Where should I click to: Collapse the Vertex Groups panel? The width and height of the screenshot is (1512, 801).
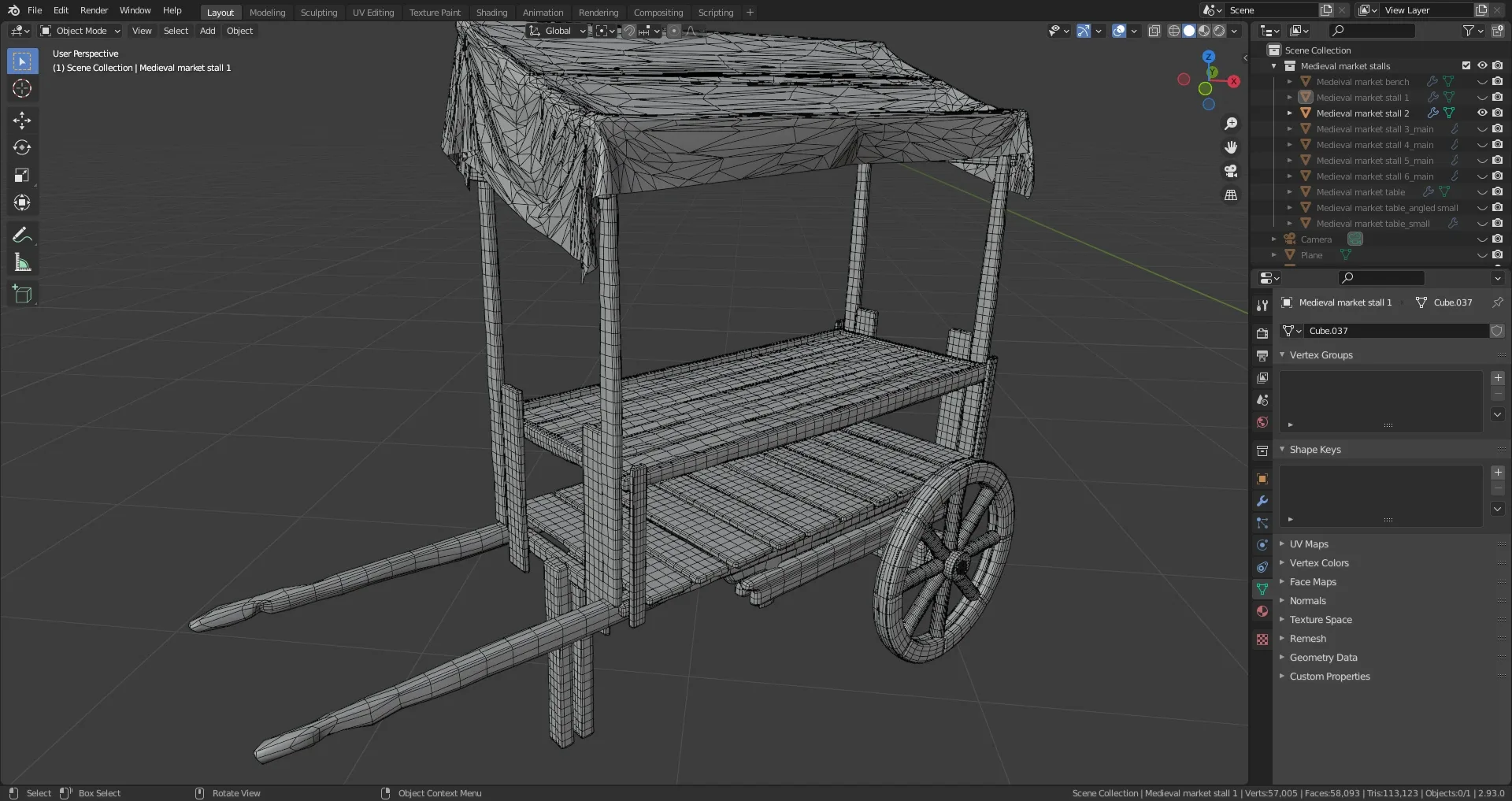pos(1282,354)
